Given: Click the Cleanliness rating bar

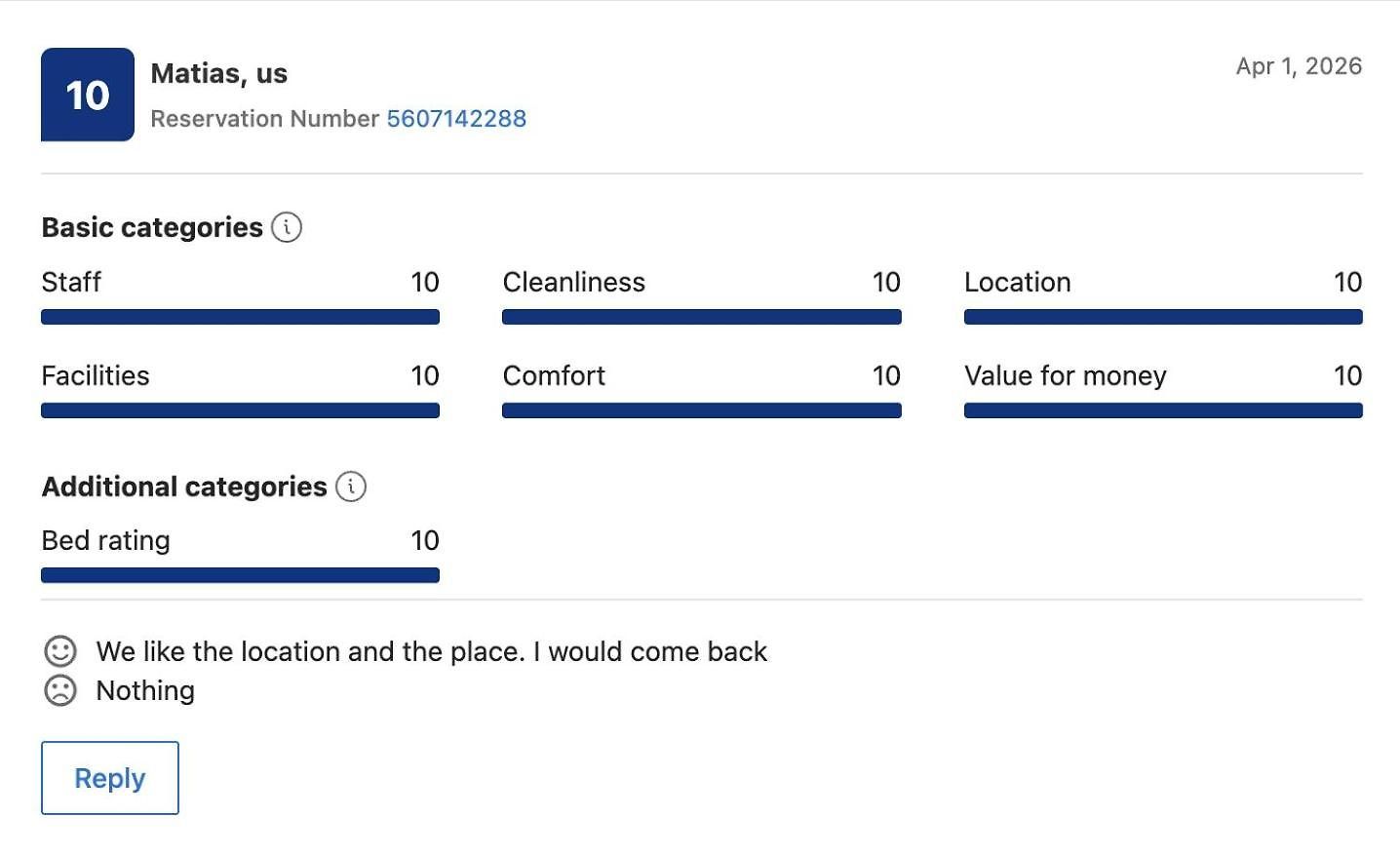Looking at the screenshot, I should point(702,317).
